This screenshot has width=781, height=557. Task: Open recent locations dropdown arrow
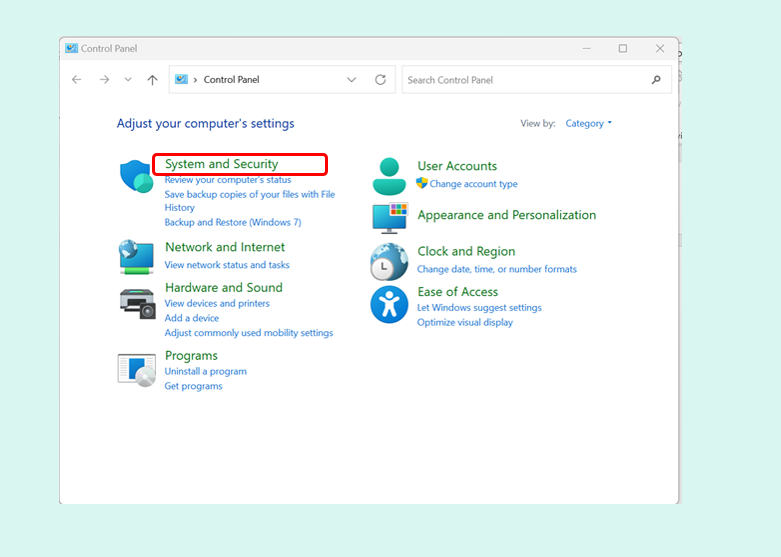click(x=128, y=80)
